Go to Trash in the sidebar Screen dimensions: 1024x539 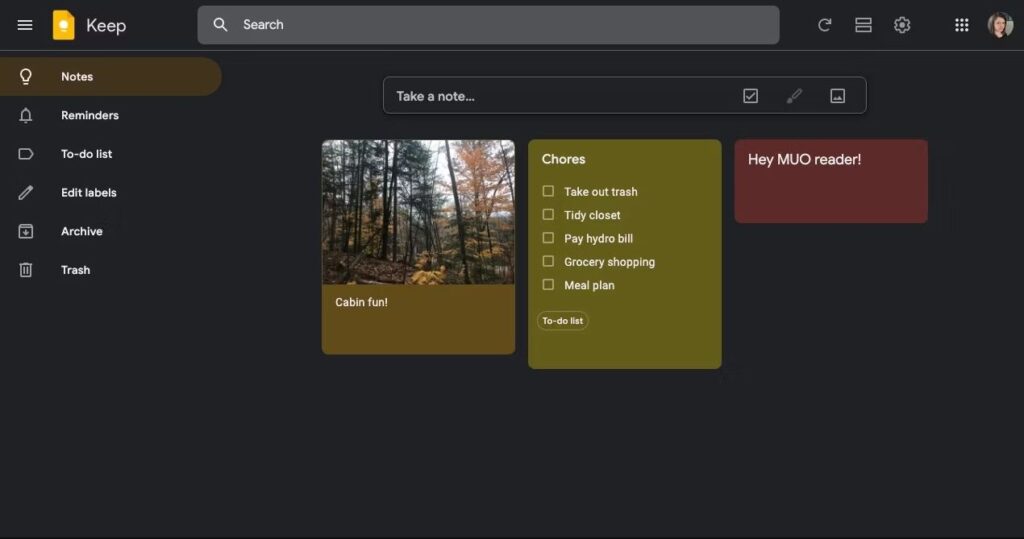(x=110, y=270)
